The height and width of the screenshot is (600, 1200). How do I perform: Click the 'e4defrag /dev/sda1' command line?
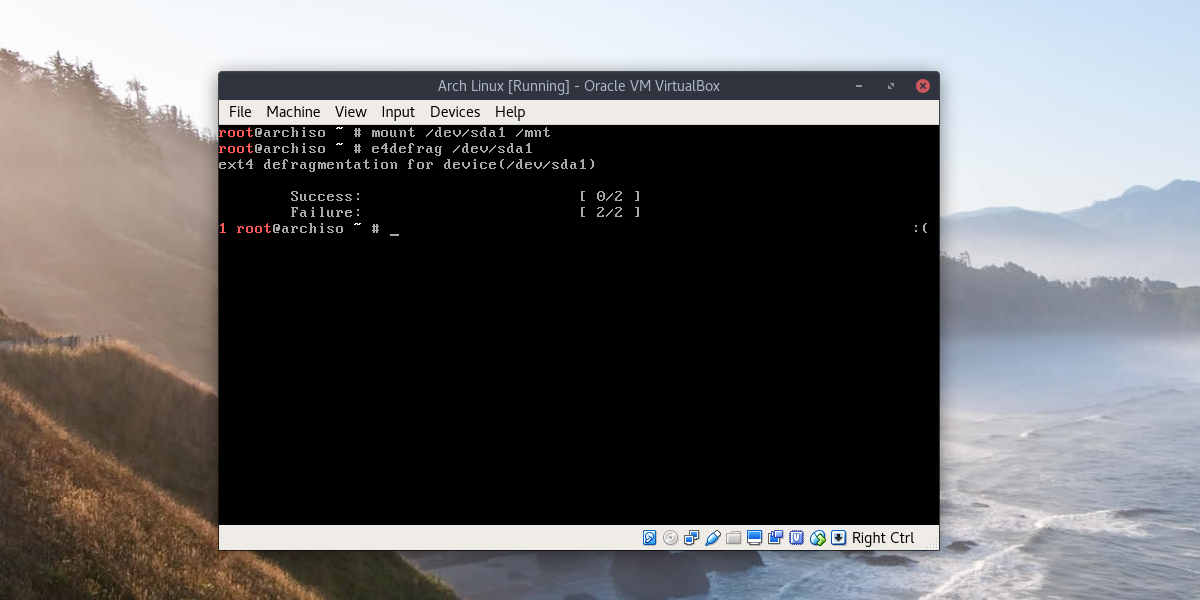click(452, 148)
